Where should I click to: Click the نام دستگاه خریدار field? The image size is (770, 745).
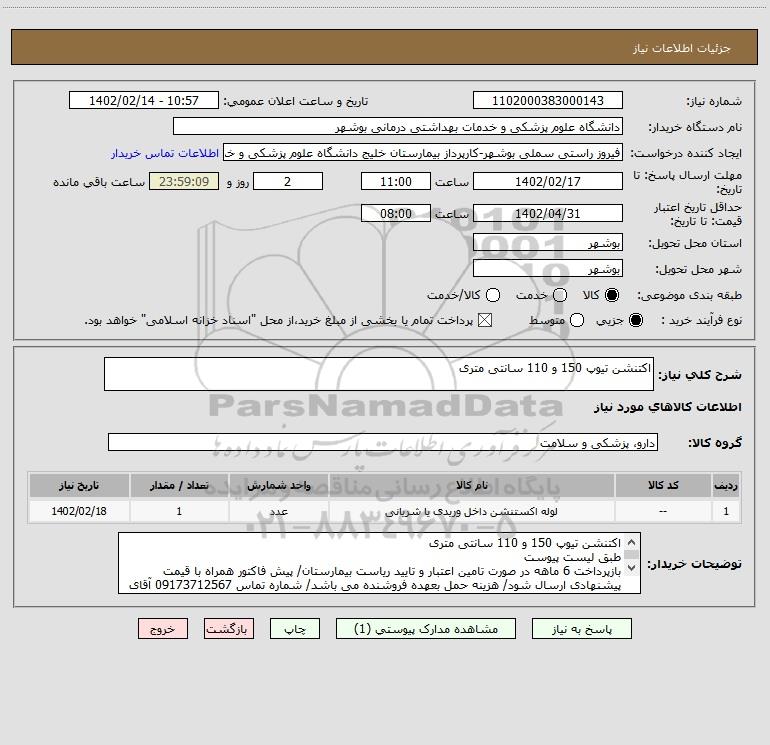[x=398, y=127]
